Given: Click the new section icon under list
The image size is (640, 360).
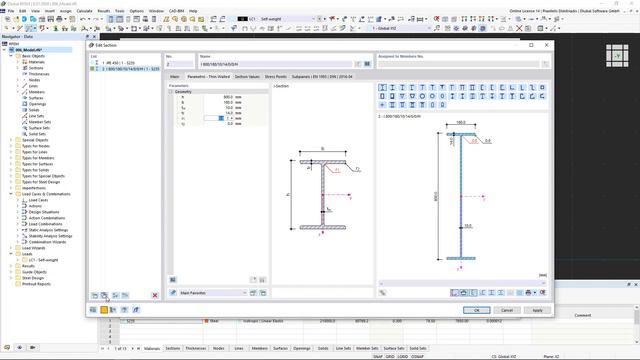Looking at the screenshot, I should (95, 295).
